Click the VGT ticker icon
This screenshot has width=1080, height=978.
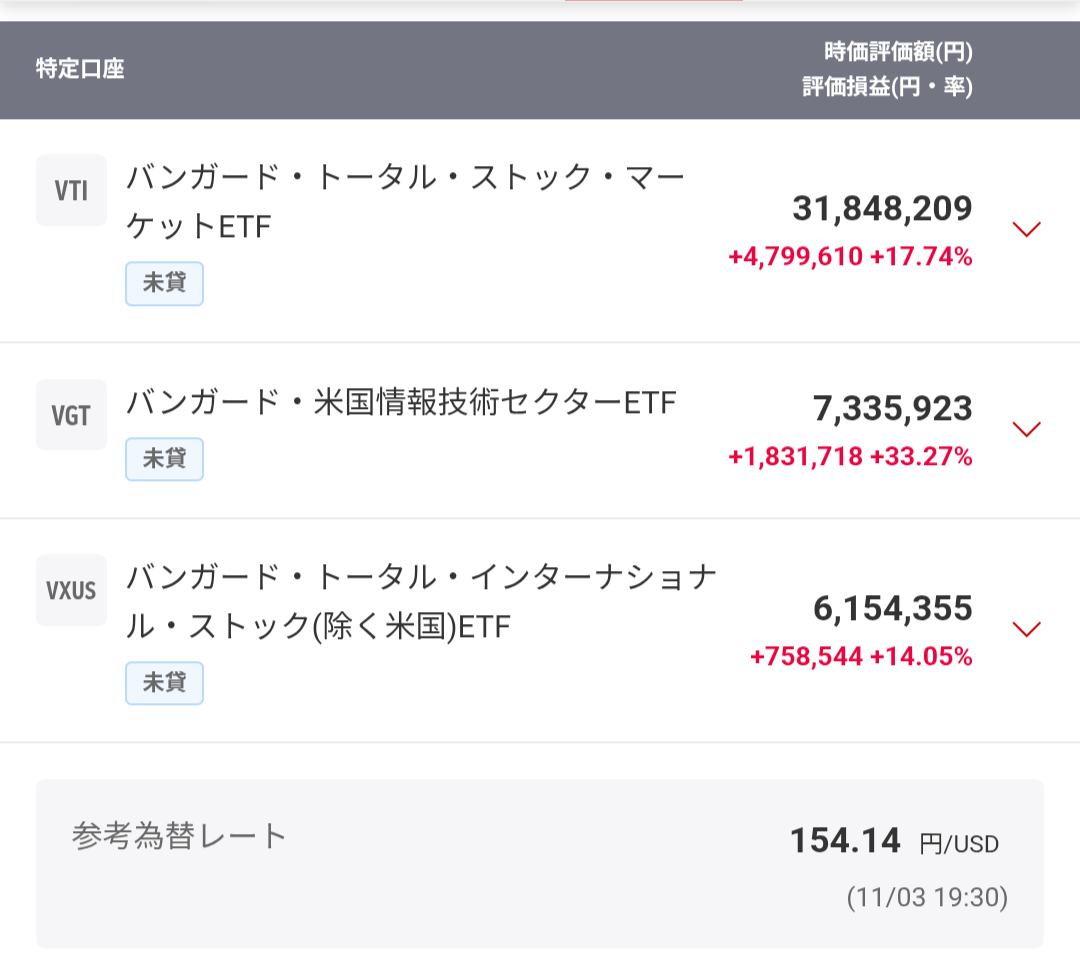(71, 414)
